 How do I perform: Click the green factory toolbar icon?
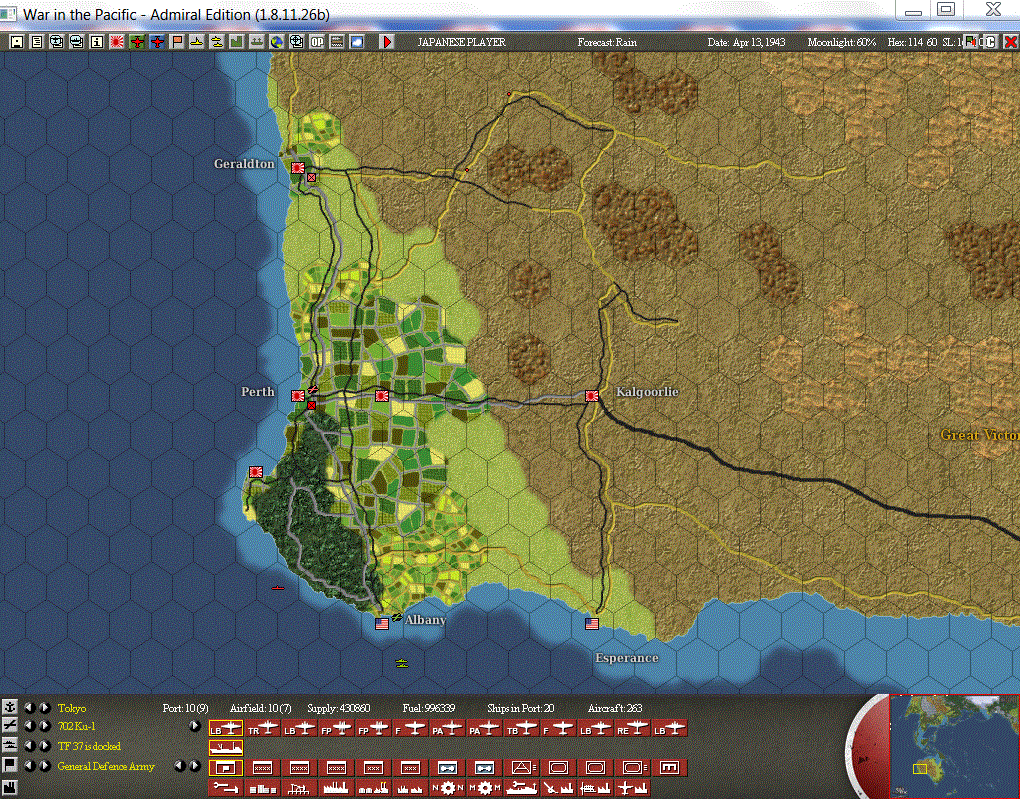pos(237,42)
